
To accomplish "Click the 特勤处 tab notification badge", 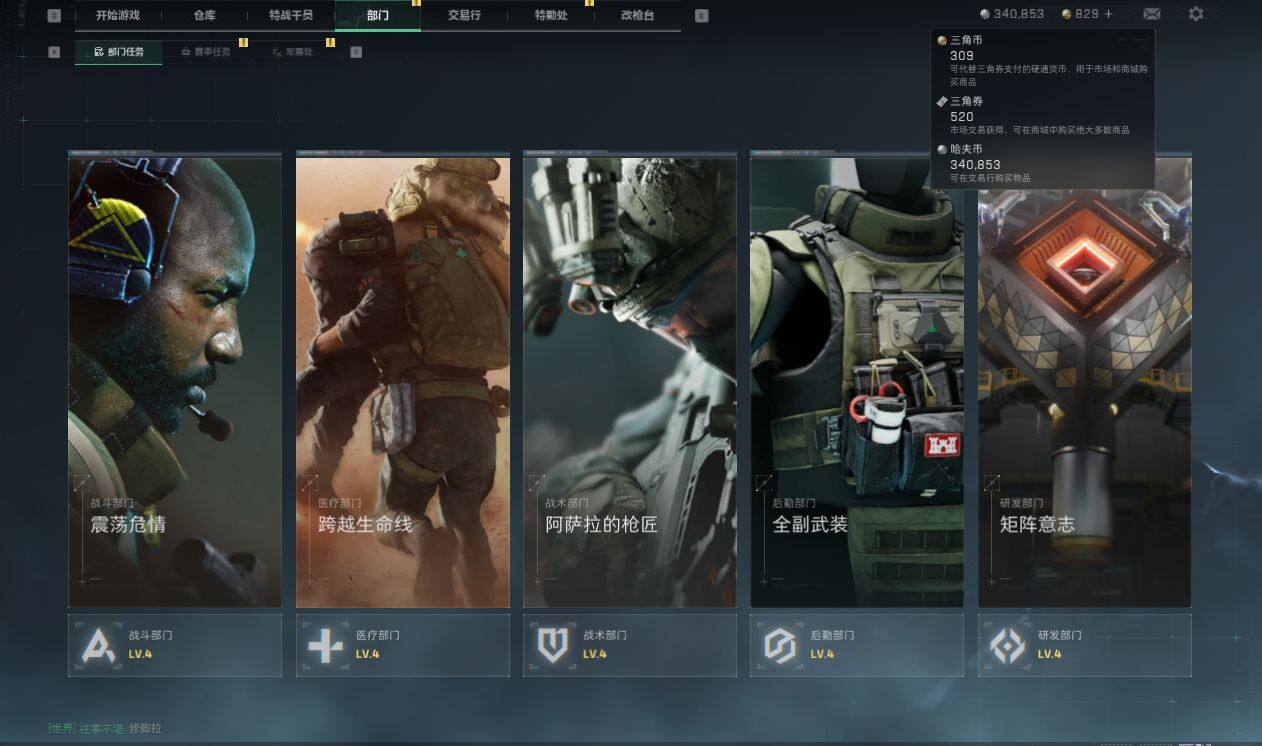I will [589, 3].
